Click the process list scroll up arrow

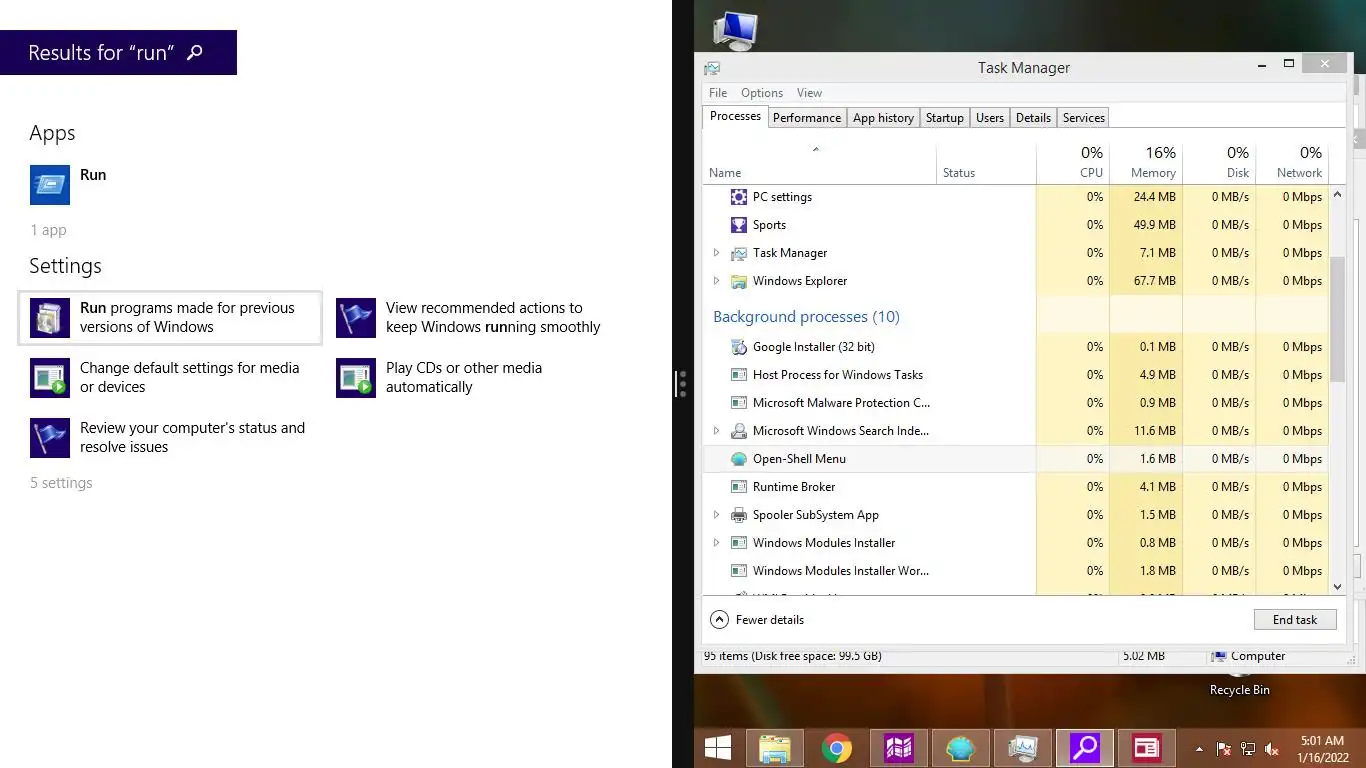point(1338,193)
